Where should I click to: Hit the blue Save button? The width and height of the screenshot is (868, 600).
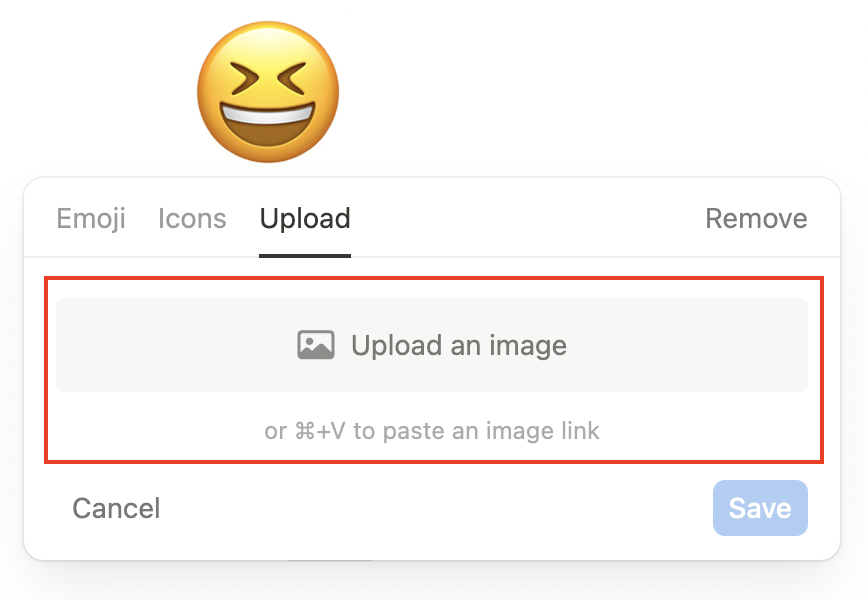[x=759, y=508]
